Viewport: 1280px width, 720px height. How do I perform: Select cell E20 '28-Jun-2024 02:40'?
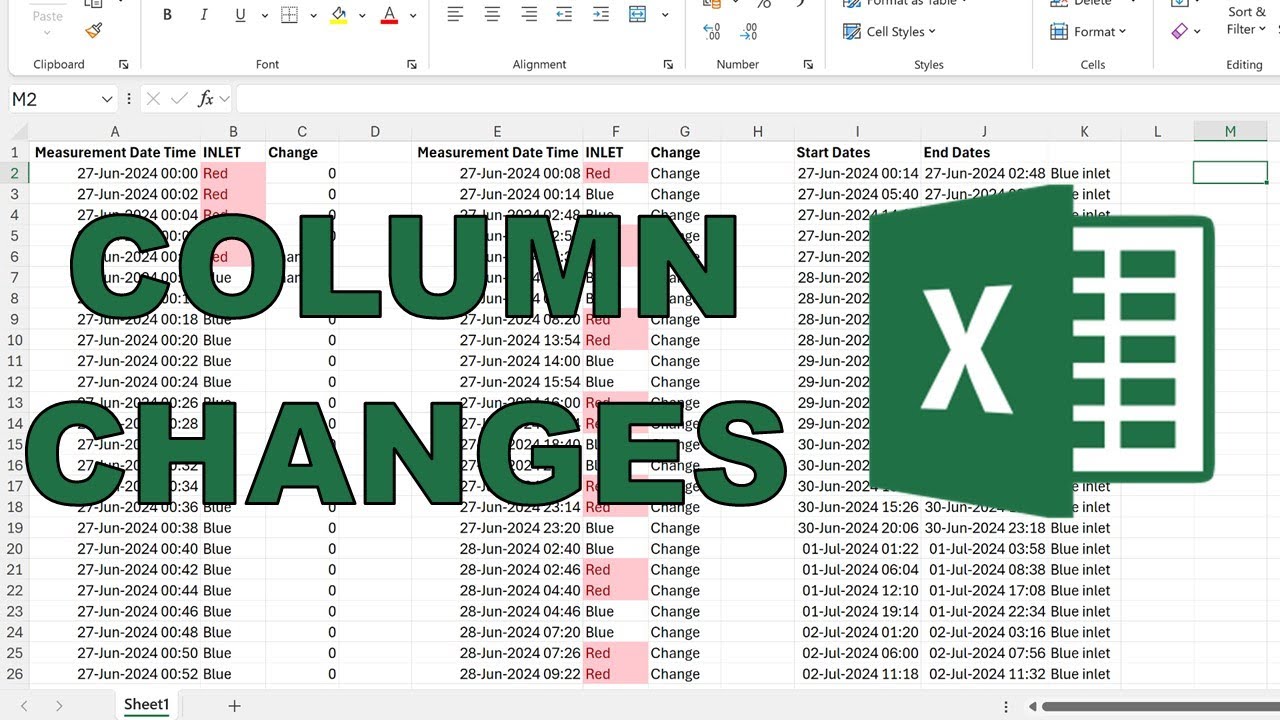point(497,548)
